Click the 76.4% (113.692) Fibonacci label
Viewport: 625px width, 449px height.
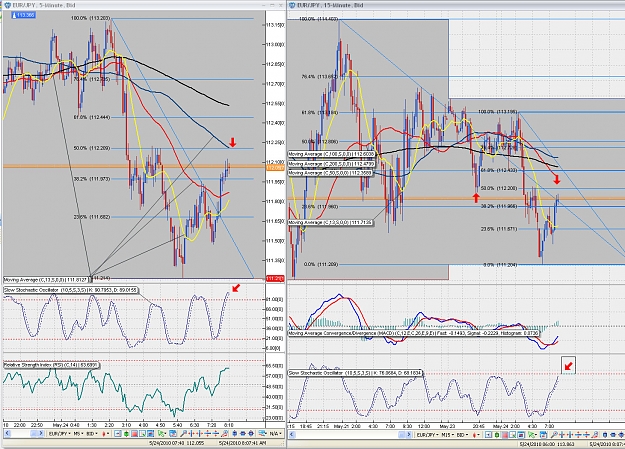[320, 77]
